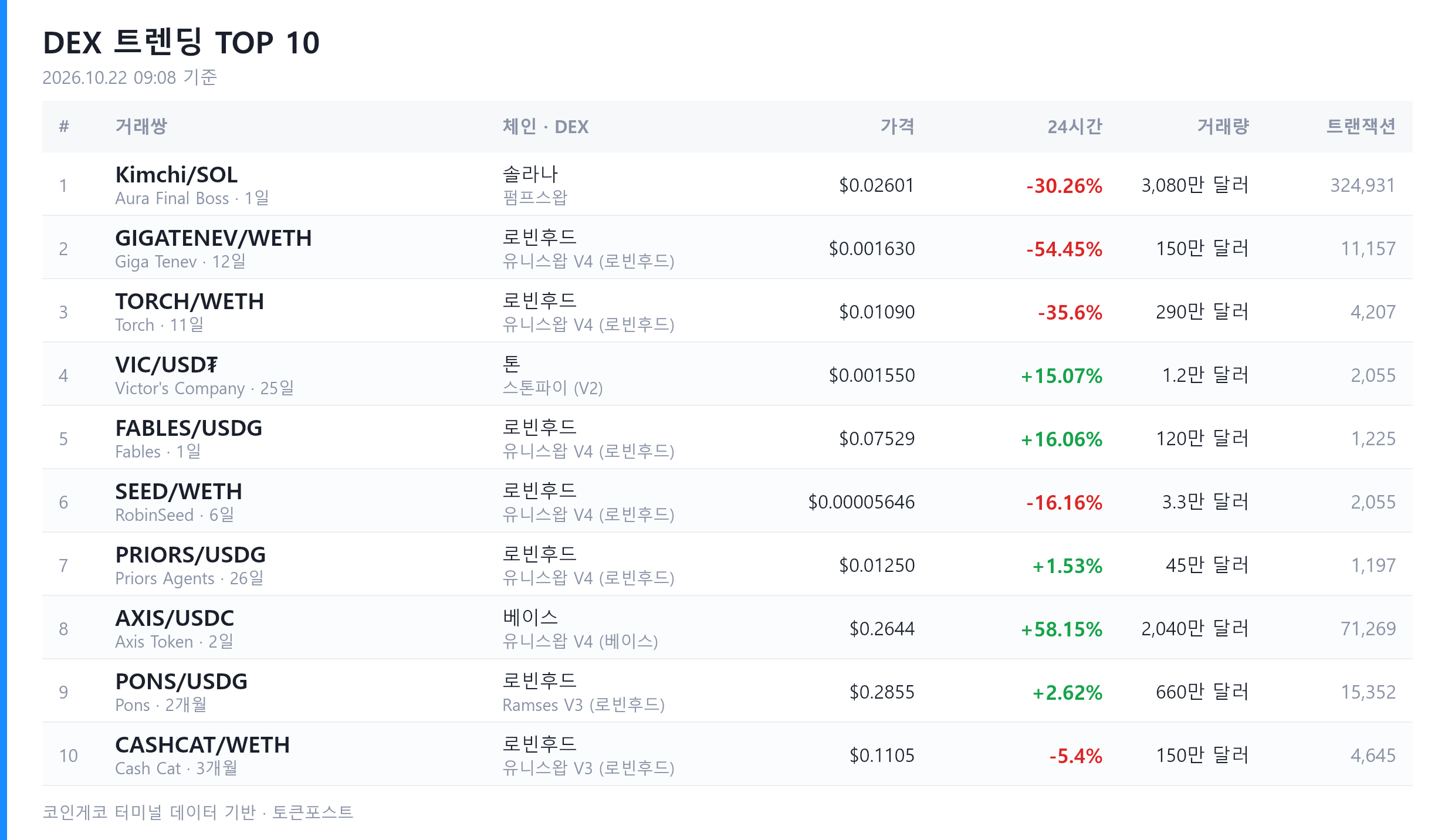Select the TORCH/WETH pair name
This screenshot has height=840, width=1455.
tap(190, 302)
